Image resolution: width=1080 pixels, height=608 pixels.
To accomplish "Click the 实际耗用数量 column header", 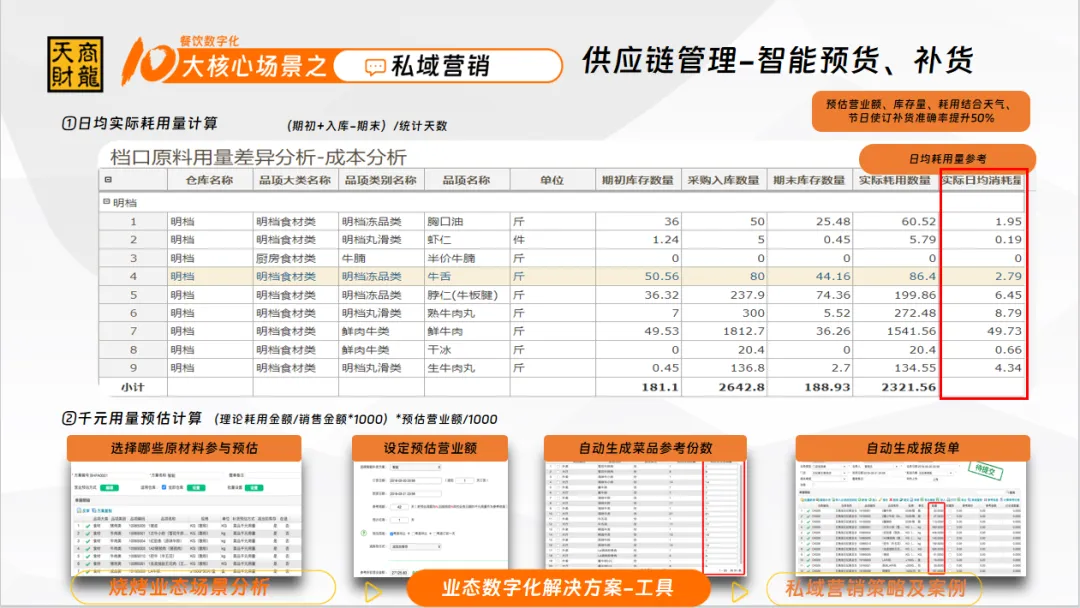I will (x=895, y=180).
